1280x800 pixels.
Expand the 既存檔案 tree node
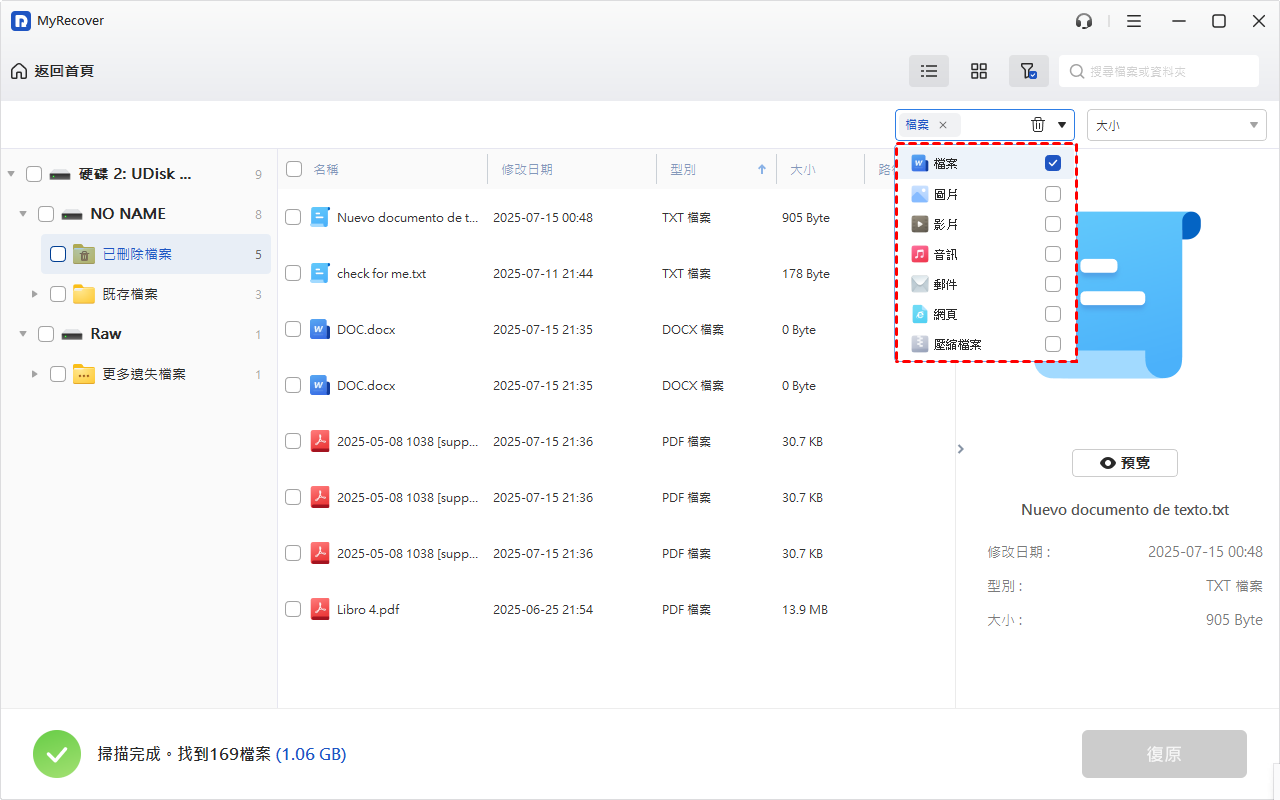click(35, 294)
